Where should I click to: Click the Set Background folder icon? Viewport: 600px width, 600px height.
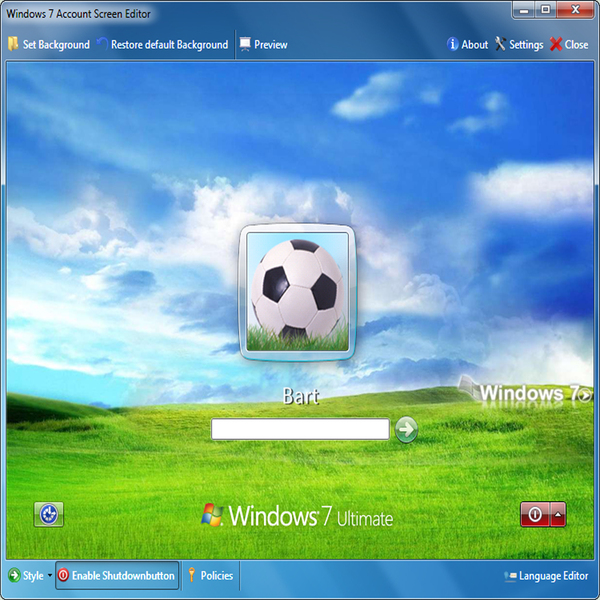pyautogui.click(x=12, y=44)
